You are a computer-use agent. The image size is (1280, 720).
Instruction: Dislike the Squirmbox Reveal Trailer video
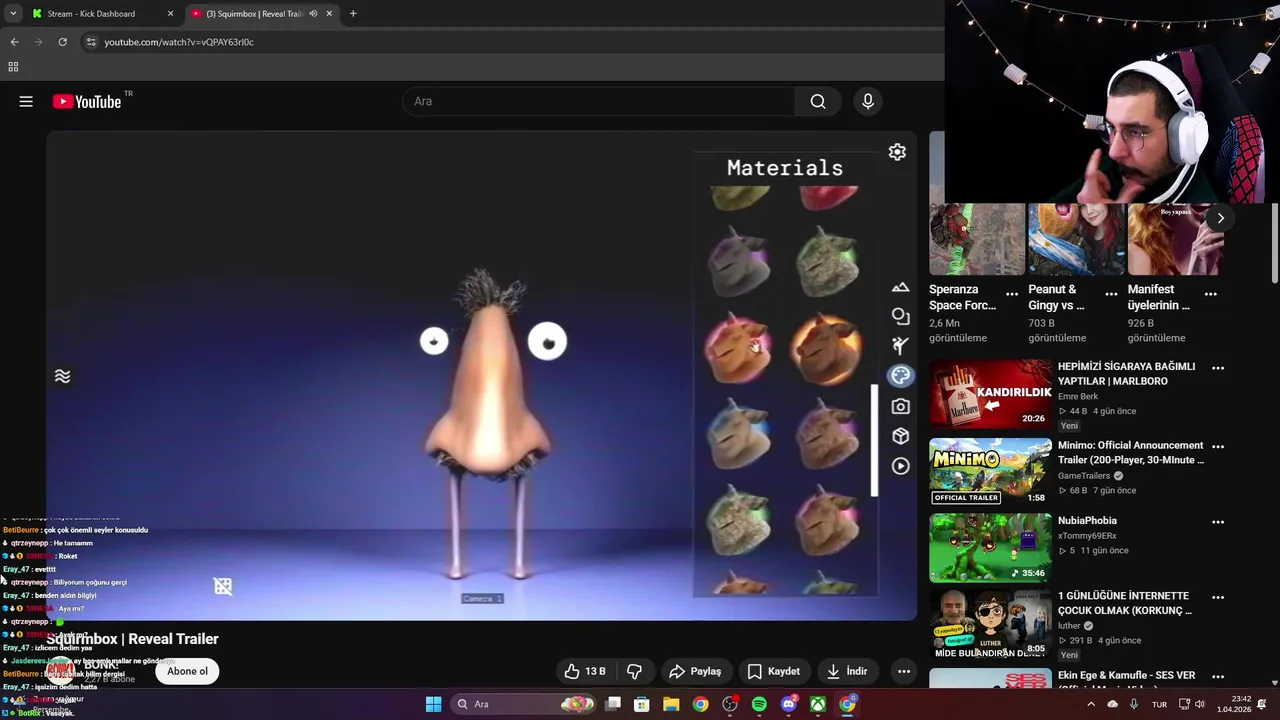(x=634, y=671)
